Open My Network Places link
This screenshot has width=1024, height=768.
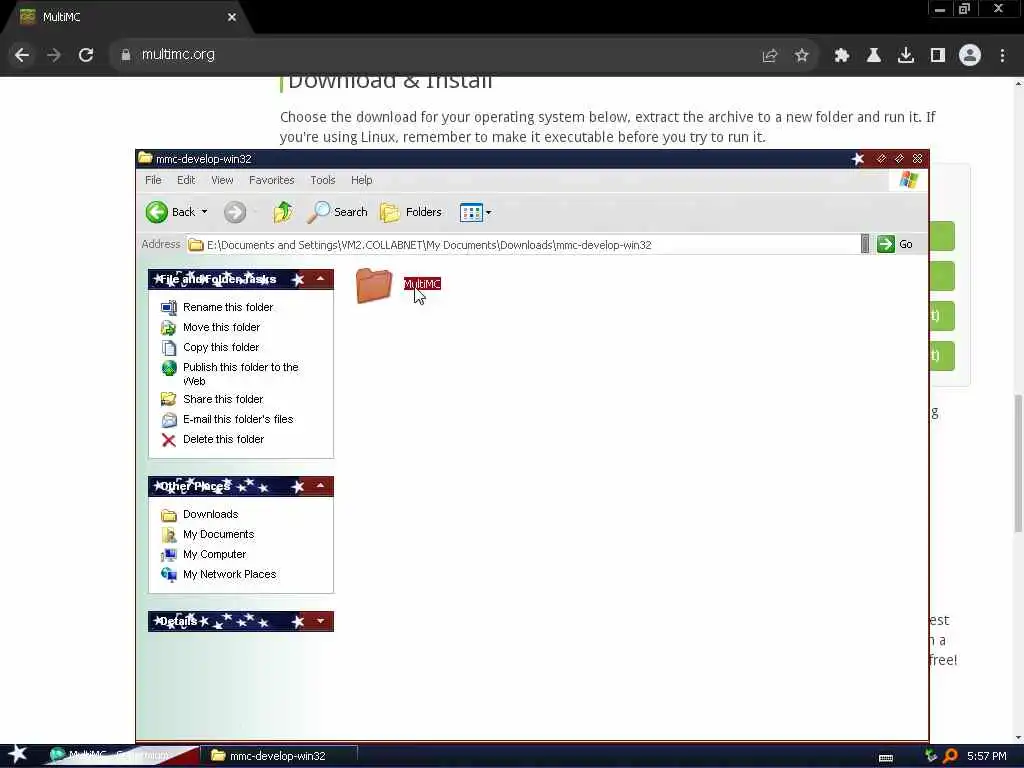229,575
